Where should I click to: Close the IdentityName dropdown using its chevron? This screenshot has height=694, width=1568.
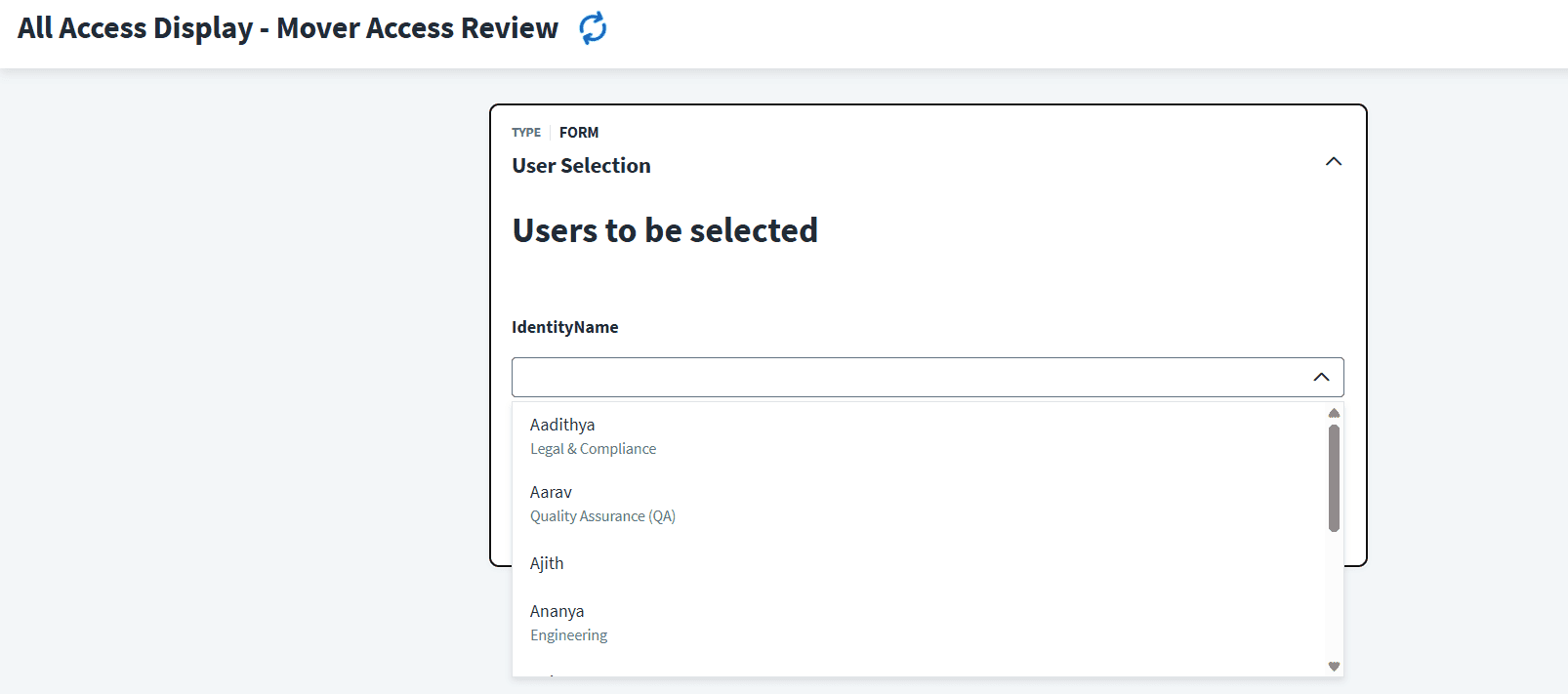pyautogui.click(x=1321, y=378)
